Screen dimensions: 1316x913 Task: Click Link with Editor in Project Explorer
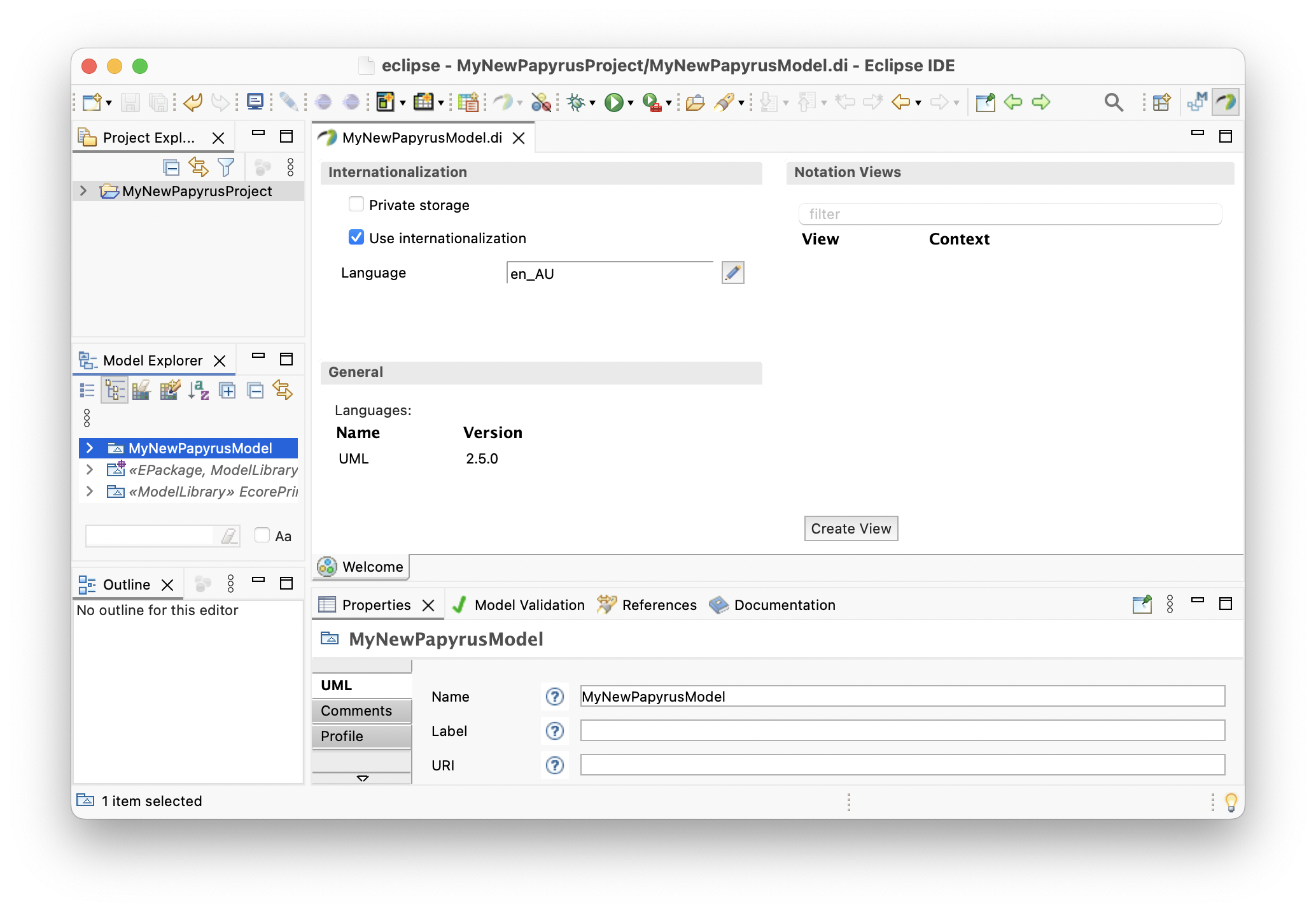point(199,167)
